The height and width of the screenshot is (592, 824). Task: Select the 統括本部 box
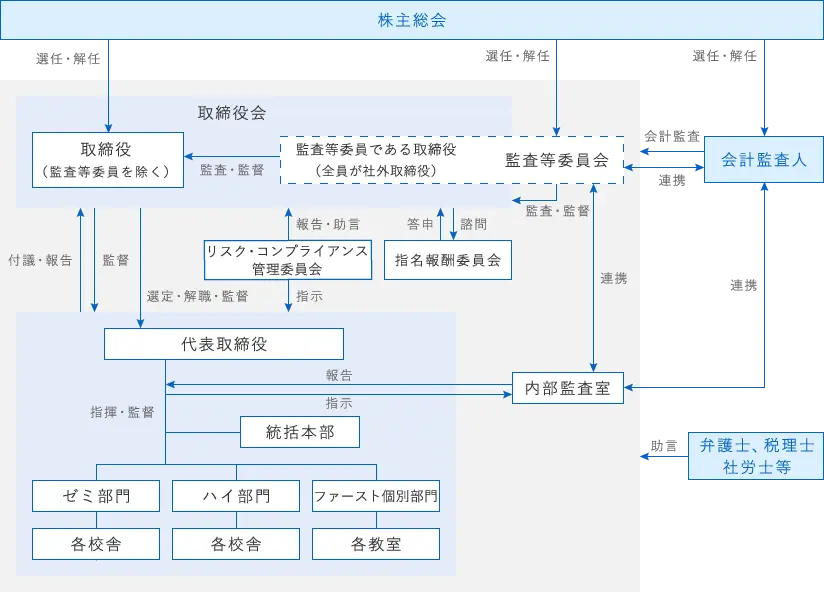click(x=300, y=432)
